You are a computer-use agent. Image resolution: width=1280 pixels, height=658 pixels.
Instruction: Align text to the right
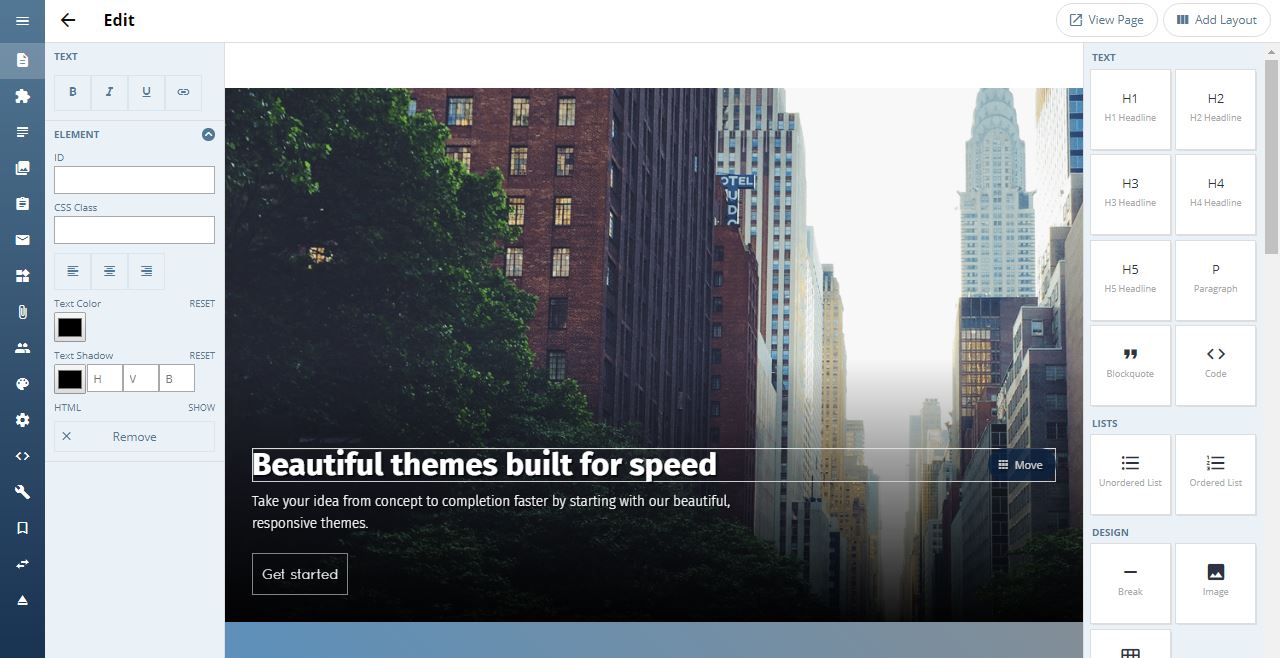point(146,271)
